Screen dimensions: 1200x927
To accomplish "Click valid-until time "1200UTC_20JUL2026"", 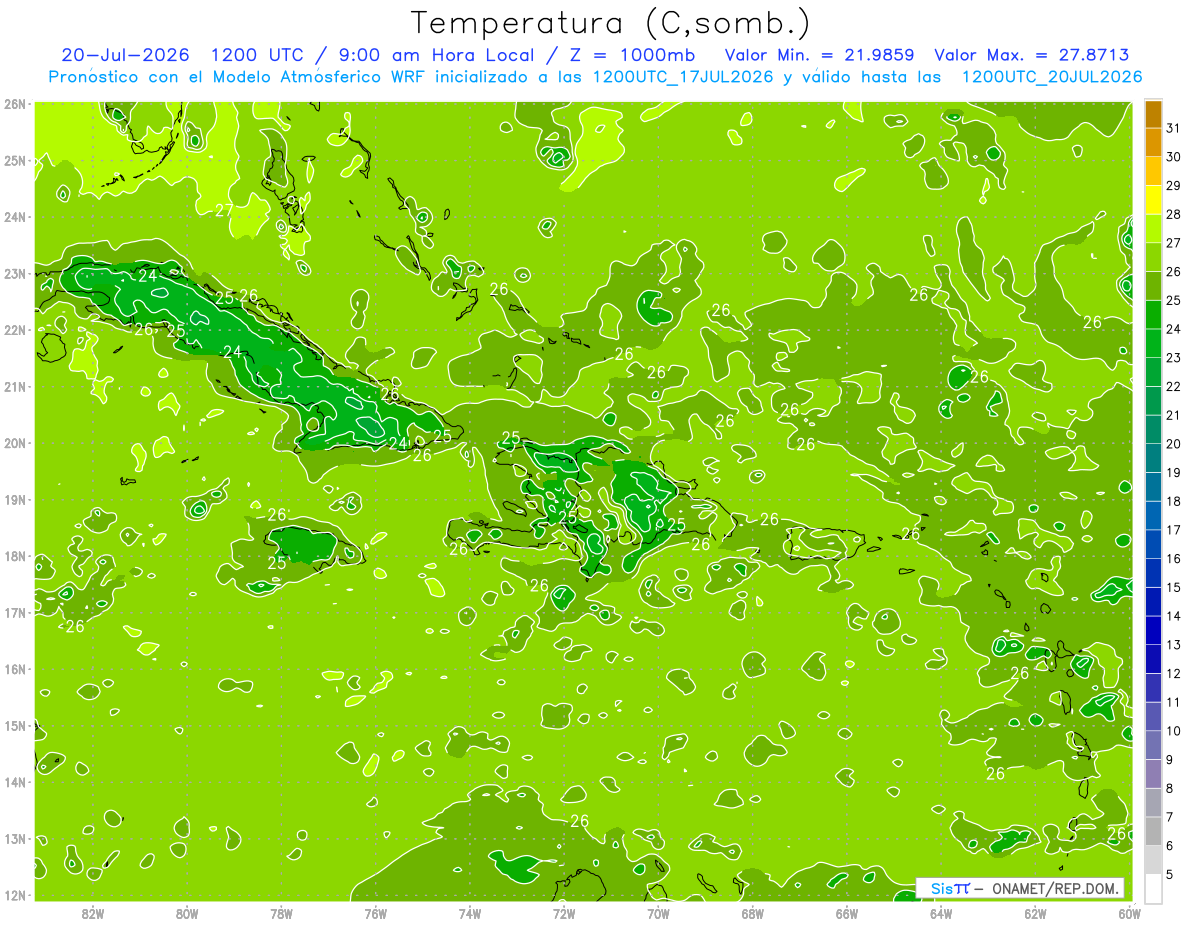I will (1051, 76).
